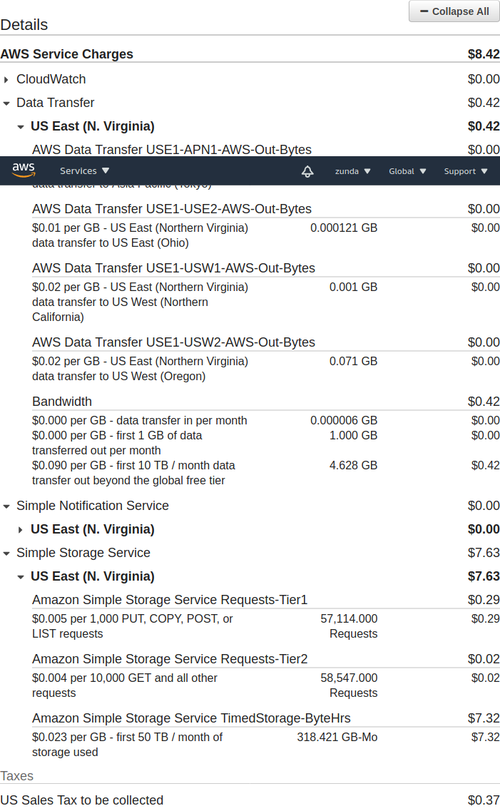Screen dimensions: 500x811
Task: Click the Services dropdown arrow icon
Action: (105, 170)
